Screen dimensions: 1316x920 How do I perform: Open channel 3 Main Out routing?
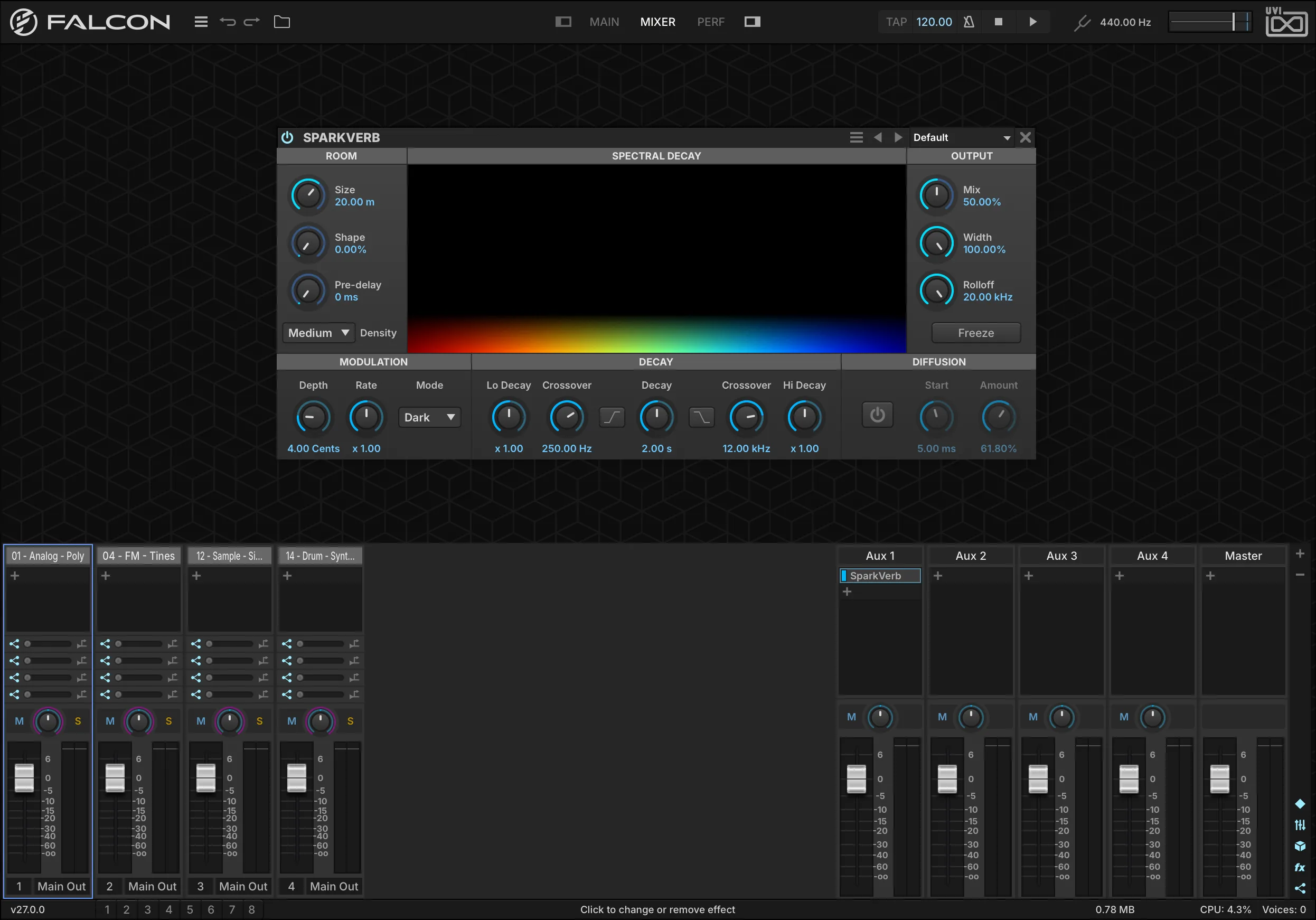(243, 886)
